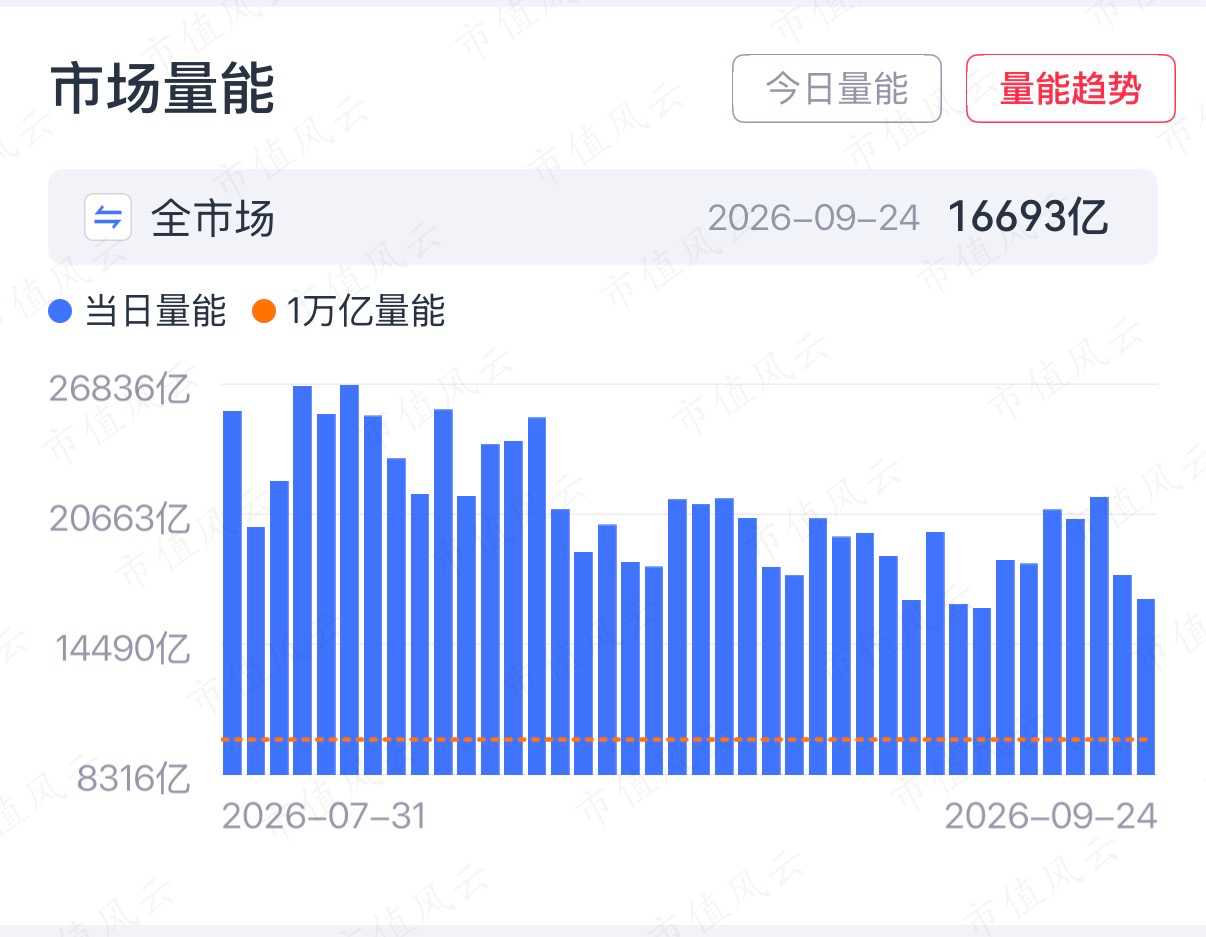Toggle the orange 1万亿量能 legend dot
Screen dimensions: 1206x937
click(264, 312)
